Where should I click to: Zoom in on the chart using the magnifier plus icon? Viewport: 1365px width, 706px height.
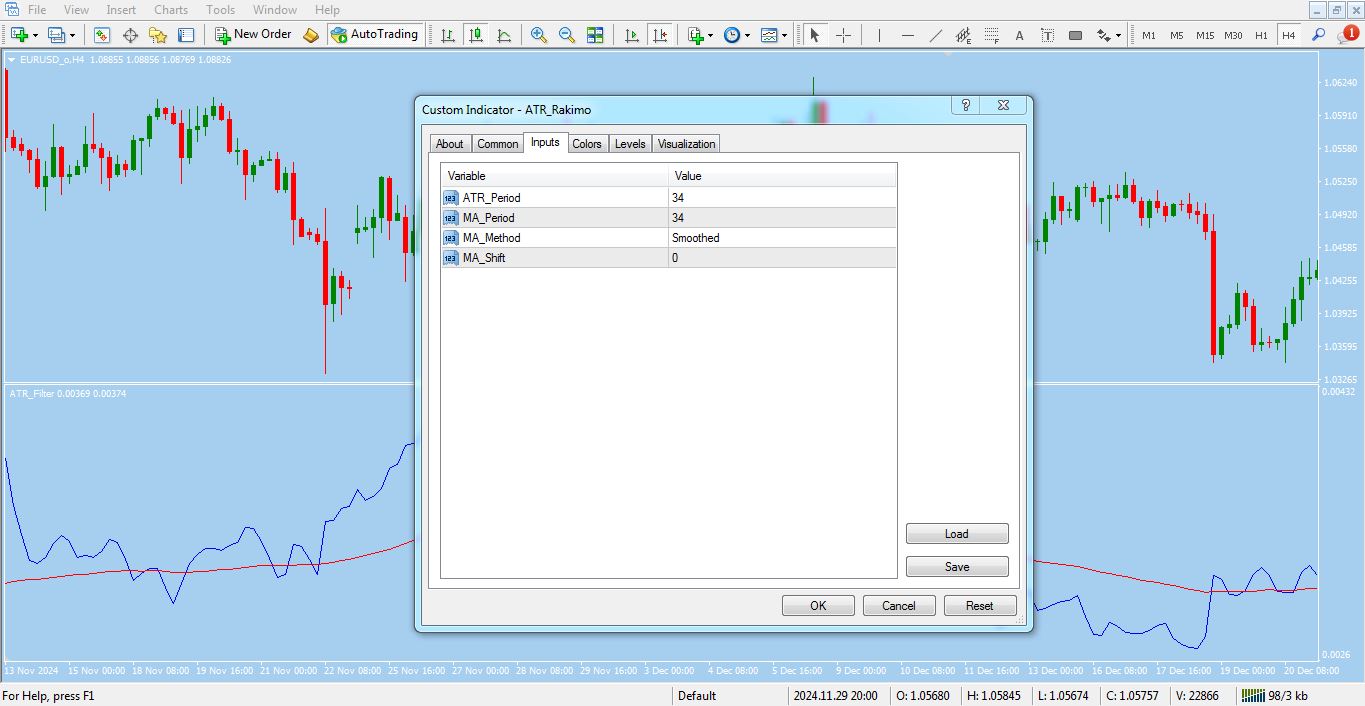click(x=539, y=35)
